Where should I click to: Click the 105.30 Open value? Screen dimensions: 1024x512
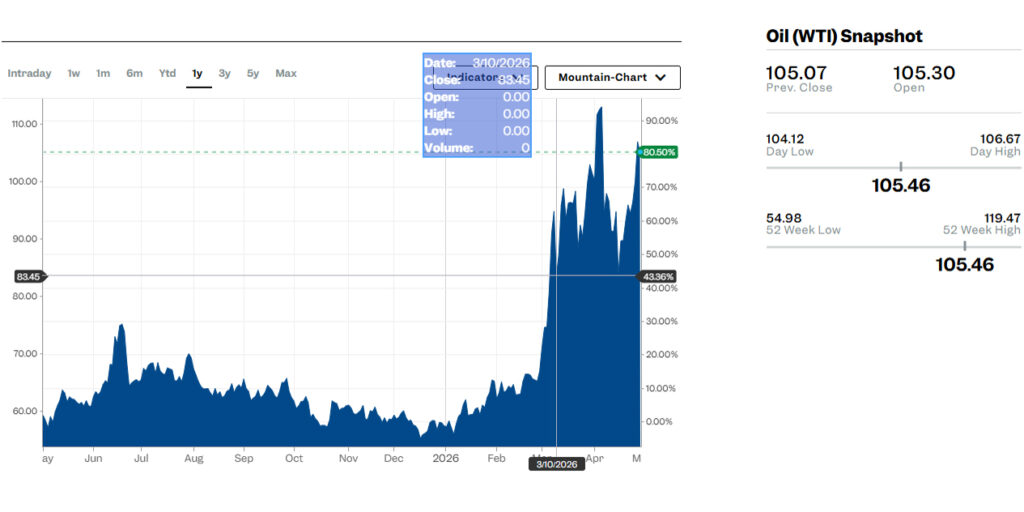(x=924, y=72)
